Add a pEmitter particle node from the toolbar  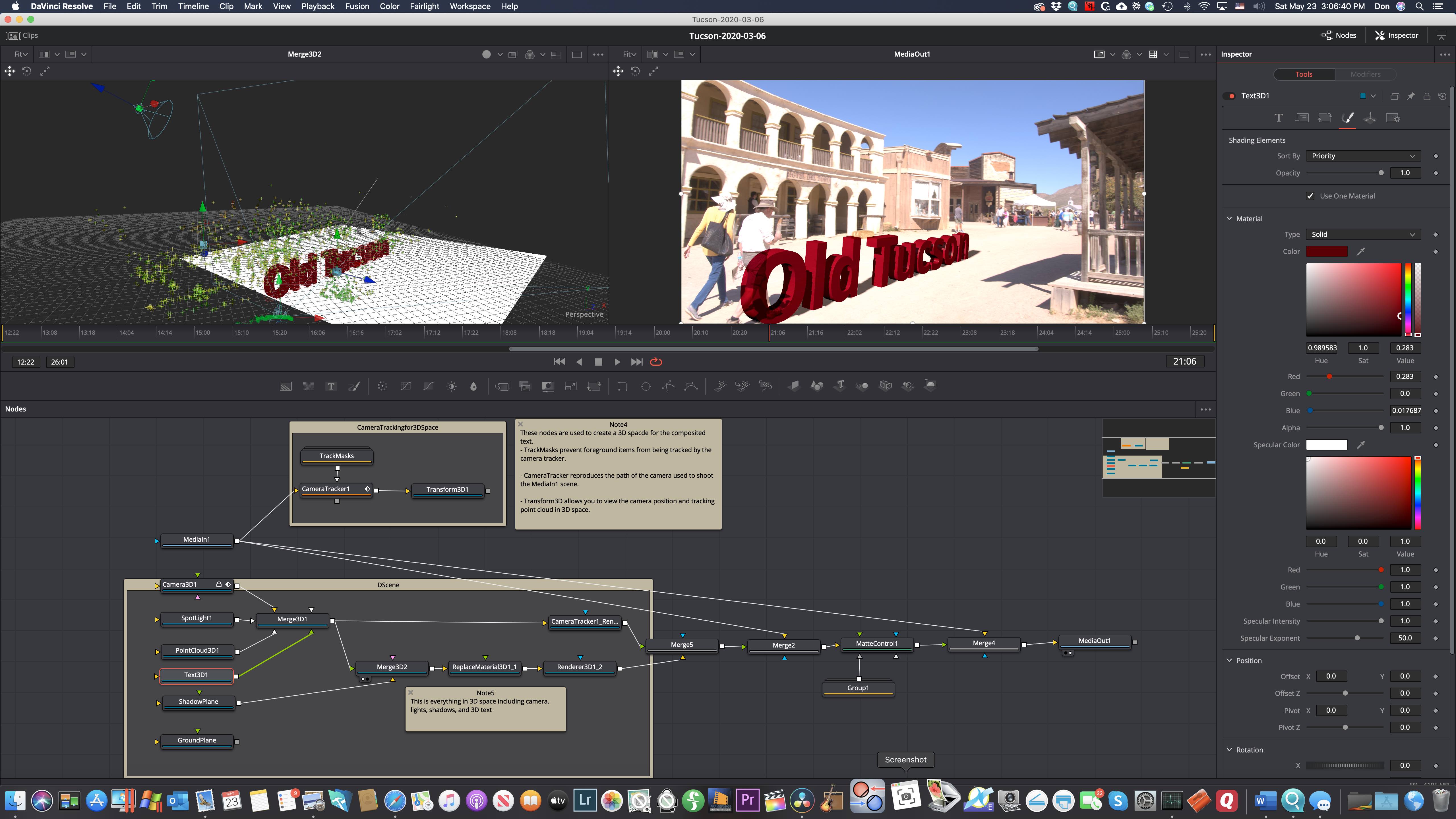[x=720, y=386]
